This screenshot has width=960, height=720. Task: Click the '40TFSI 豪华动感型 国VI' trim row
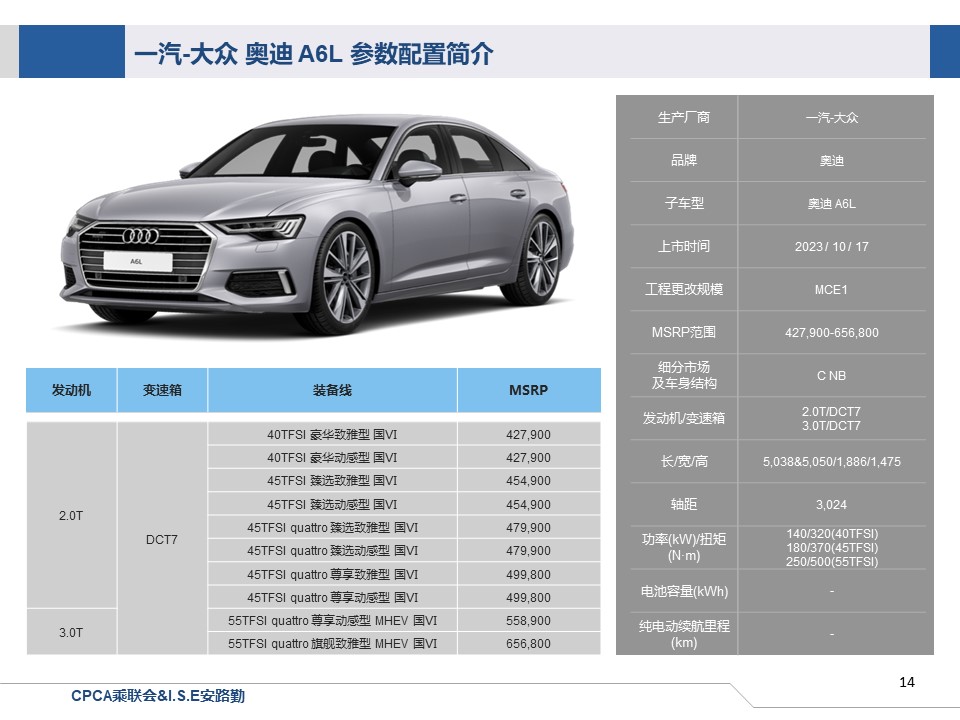332,457
